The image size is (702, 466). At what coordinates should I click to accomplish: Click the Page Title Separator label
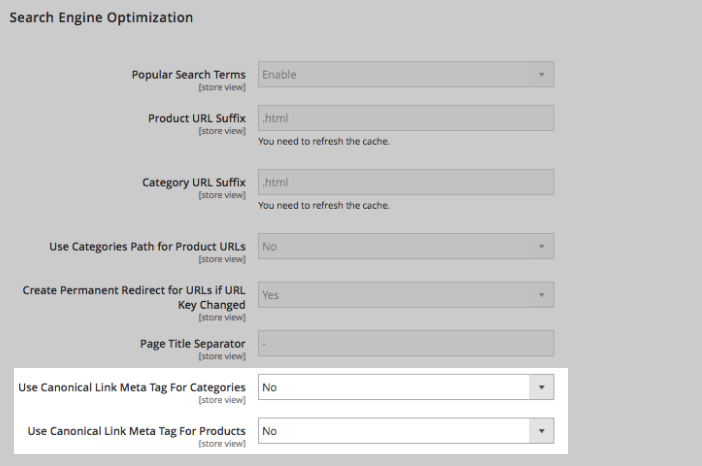[193, 344]
